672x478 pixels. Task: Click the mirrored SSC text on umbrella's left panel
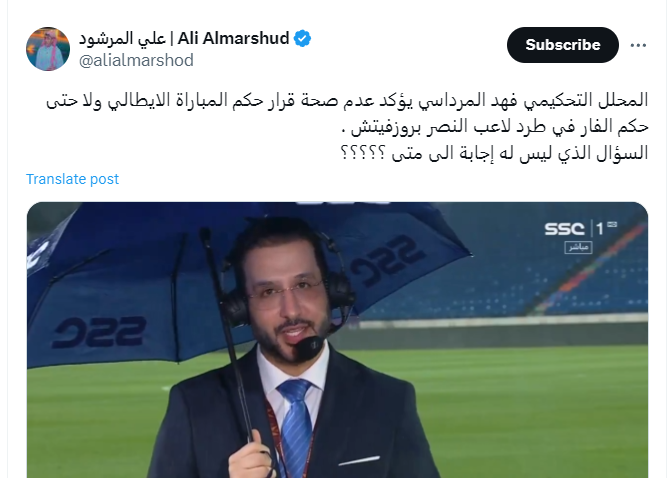pyautogui.click(x=98, y=332)
